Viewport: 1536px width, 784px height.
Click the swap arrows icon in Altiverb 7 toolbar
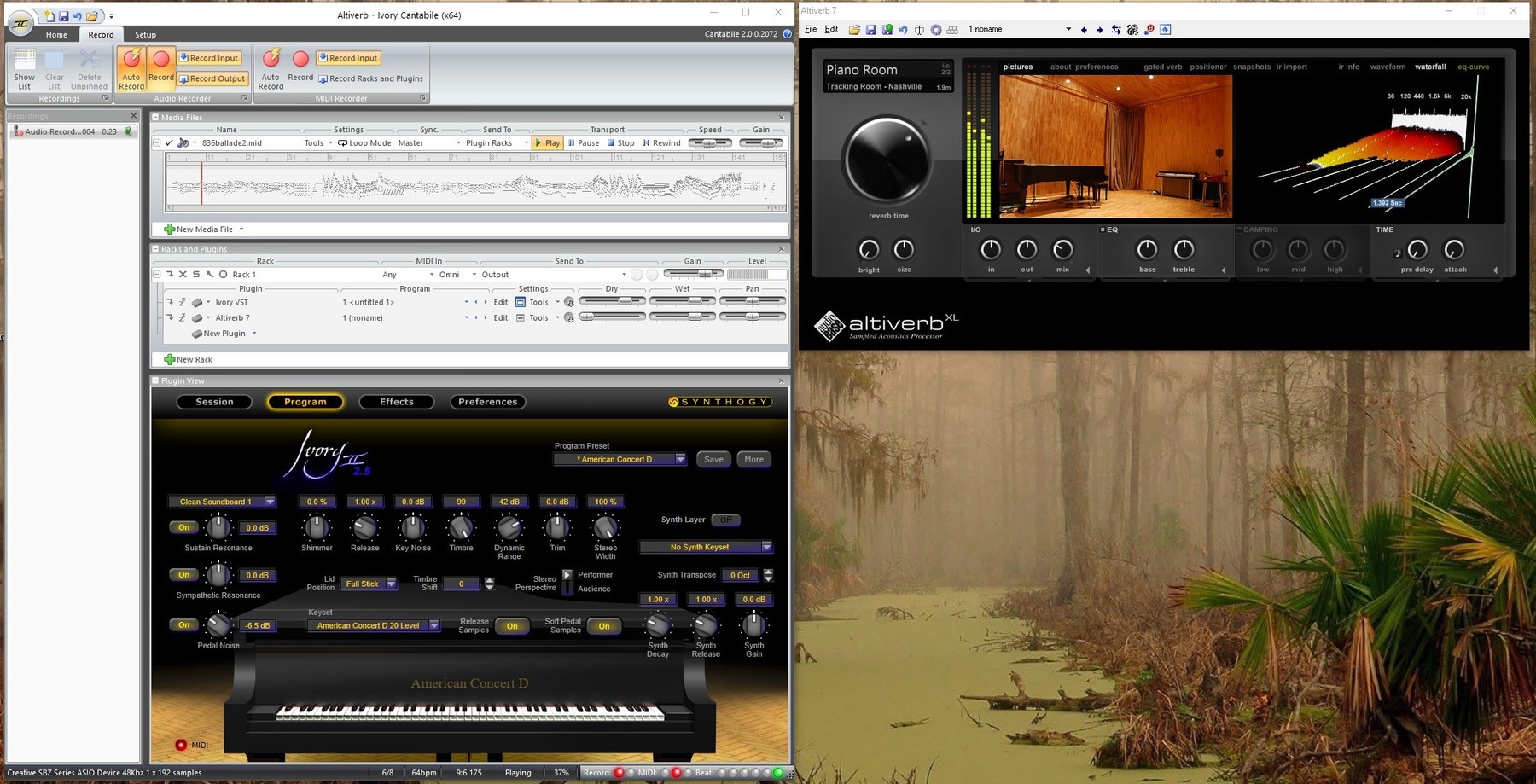tap(1116, 30)
